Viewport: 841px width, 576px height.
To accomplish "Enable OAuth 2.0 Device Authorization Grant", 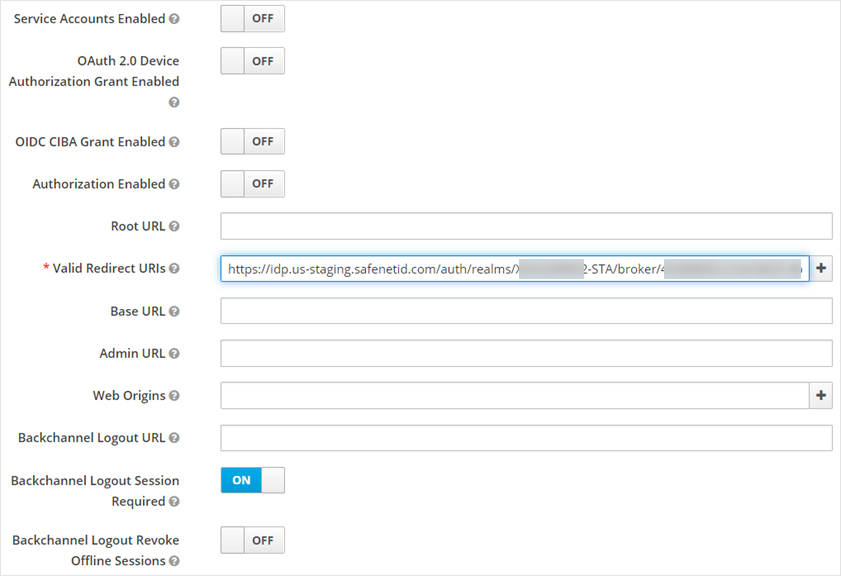I will (x=252, y=61).
